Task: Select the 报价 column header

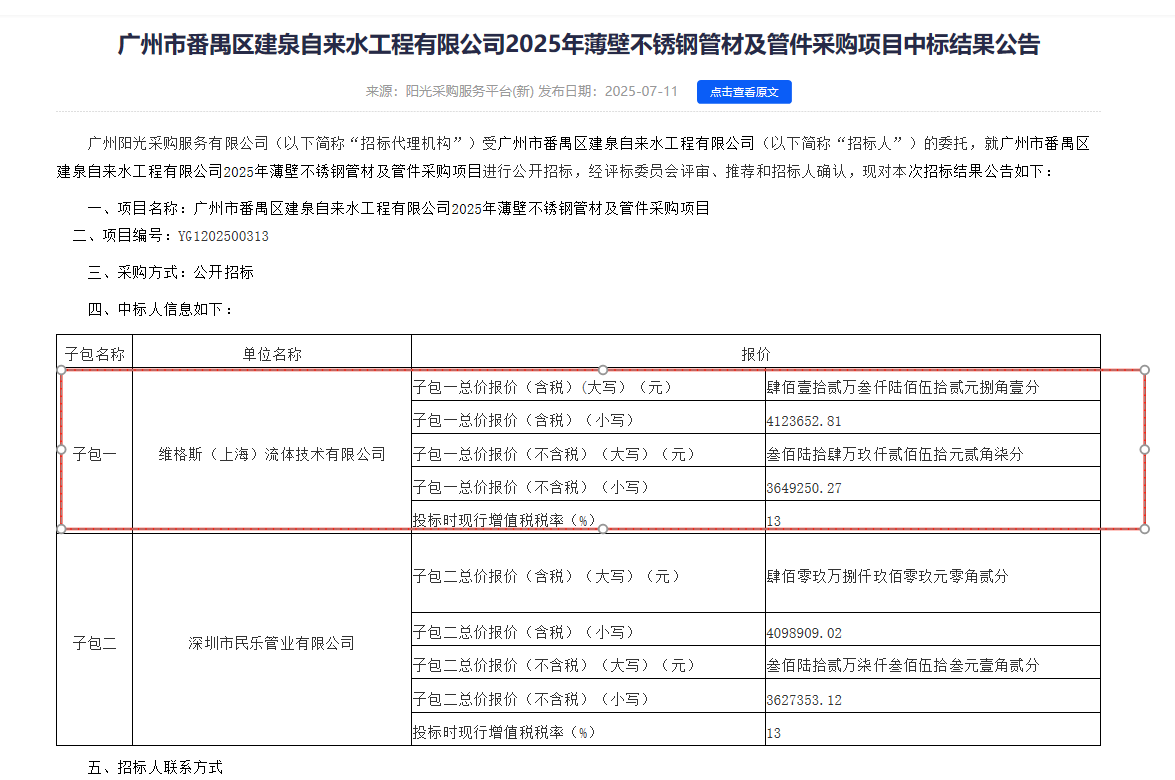Action: point(755,351)
